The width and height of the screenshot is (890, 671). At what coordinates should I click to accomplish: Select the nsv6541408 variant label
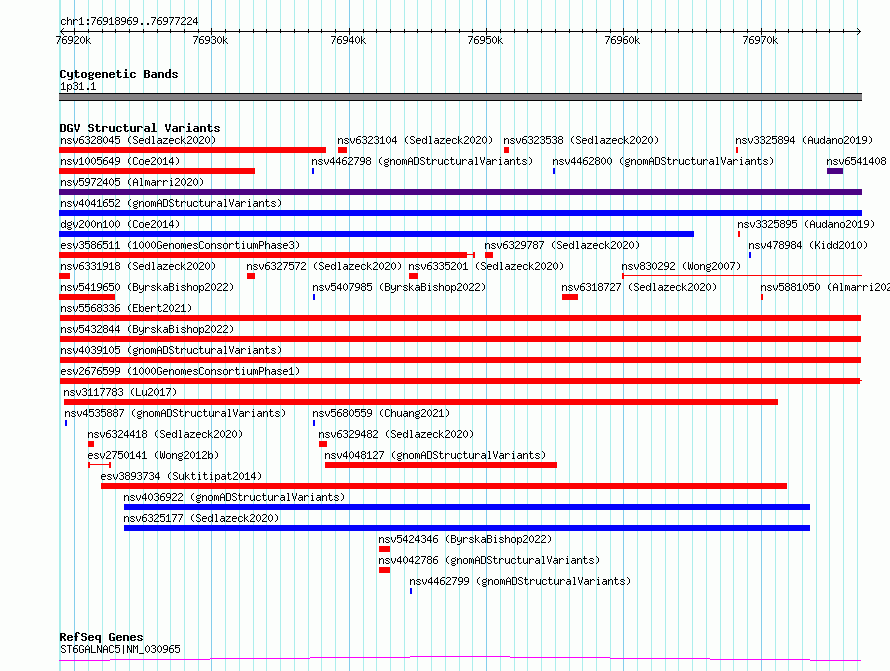[856, 161]
